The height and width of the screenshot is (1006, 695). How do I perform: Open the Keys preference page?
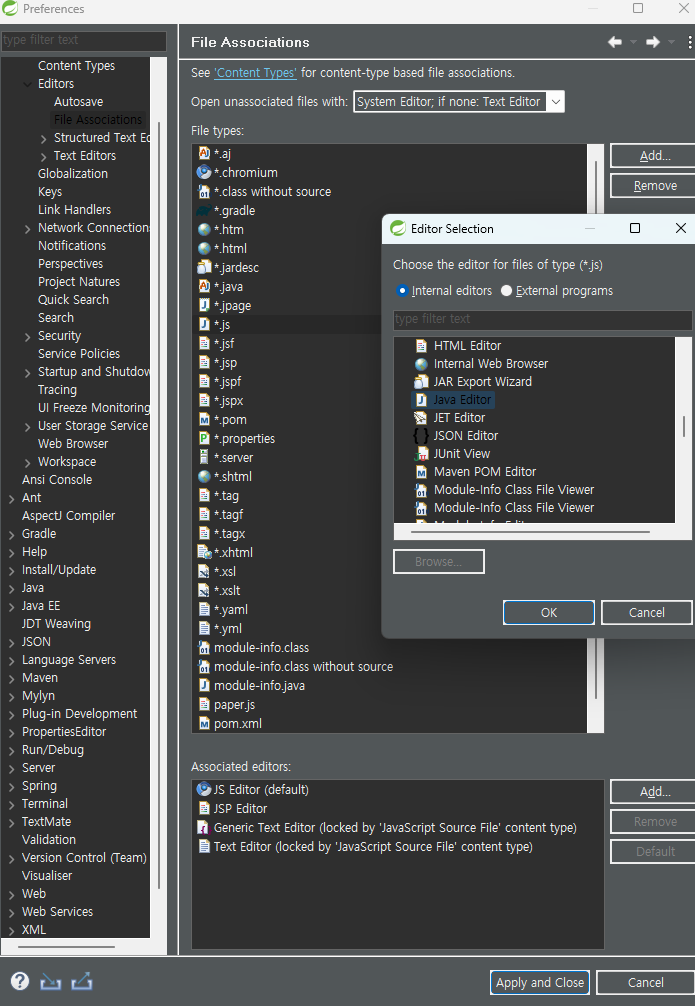pyautogui.click(x=50, y=191)
